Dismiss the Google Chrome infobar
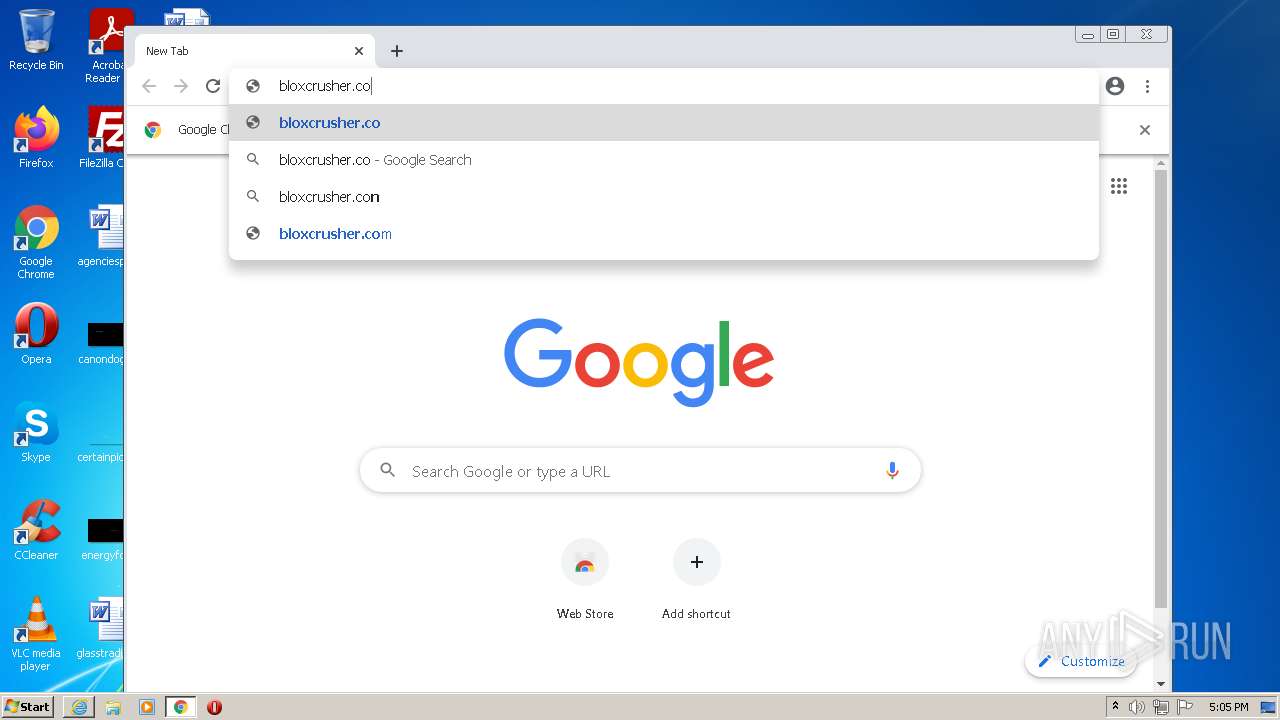The width and height of the screenshot is (1280, 720). click(1145, 130)
